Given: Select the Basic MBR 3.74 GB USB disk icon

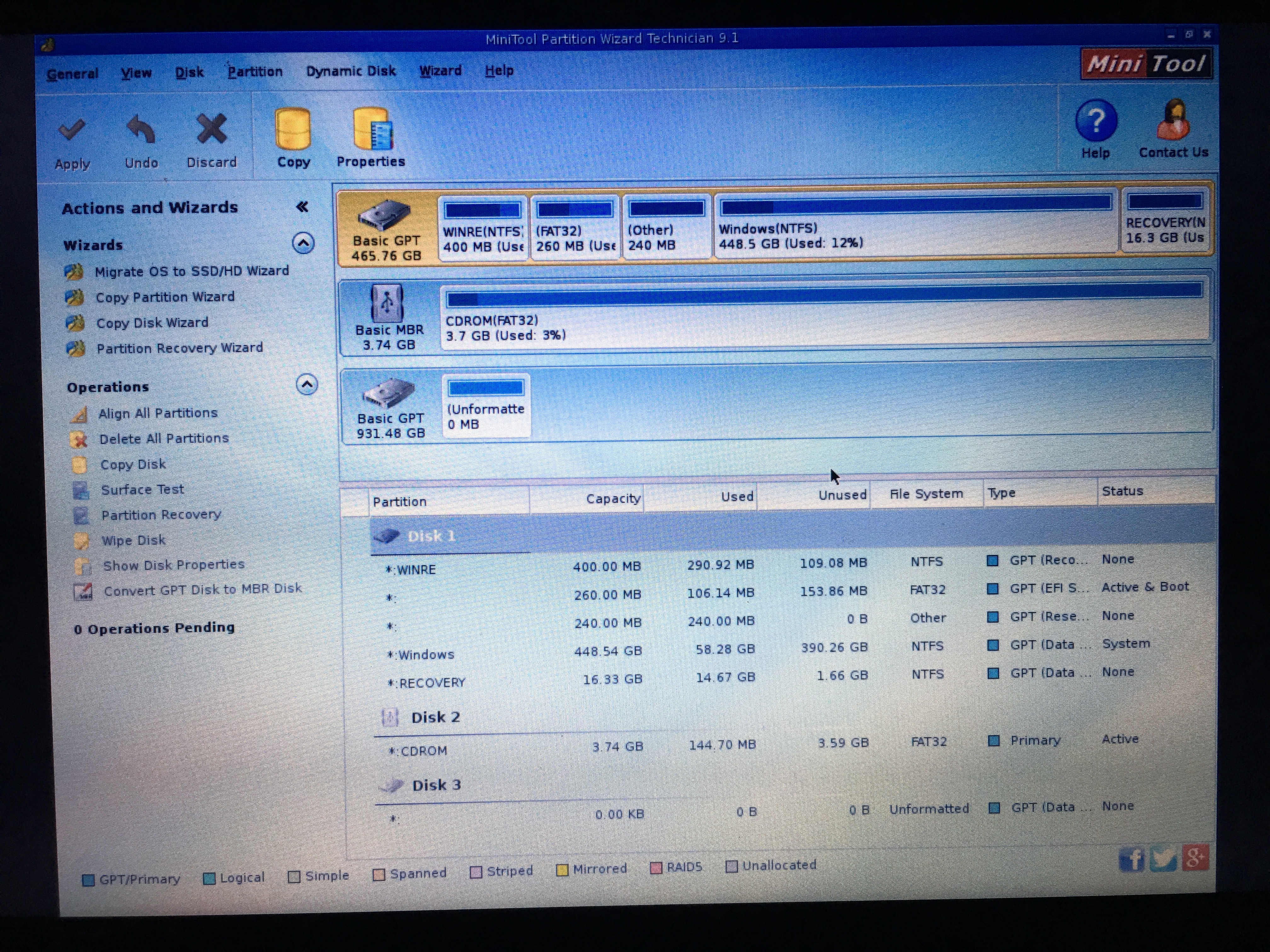Looking at the screenshot, I should tap(387, 303).
